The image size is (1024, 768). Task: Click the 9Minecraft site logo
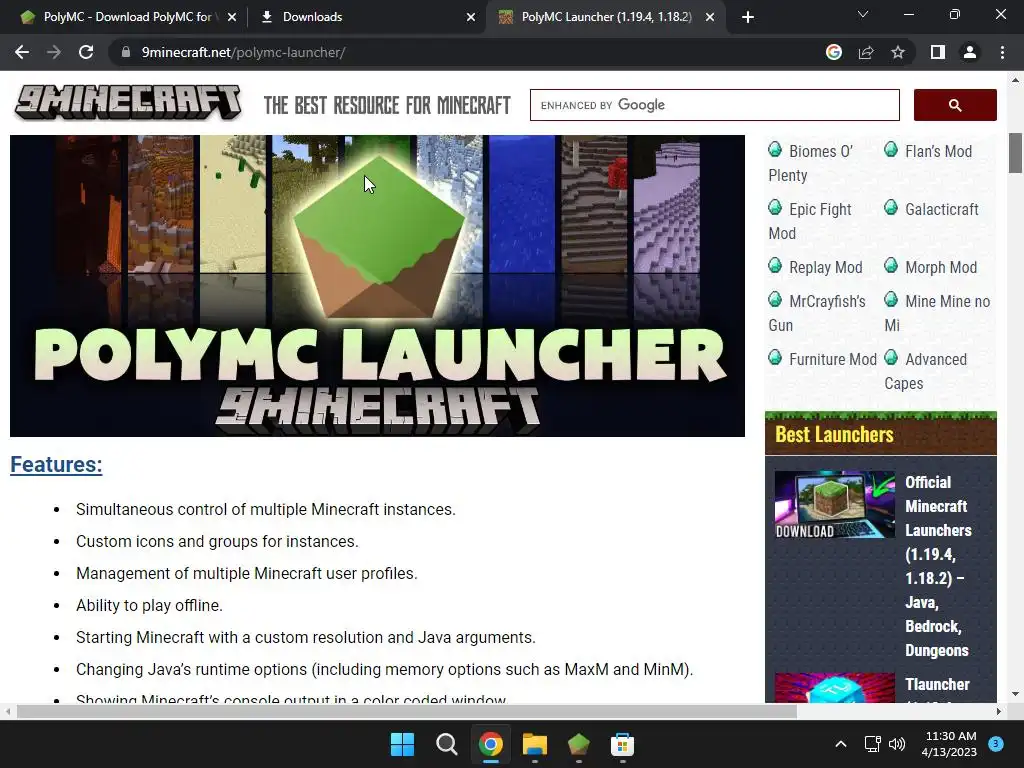128,103
